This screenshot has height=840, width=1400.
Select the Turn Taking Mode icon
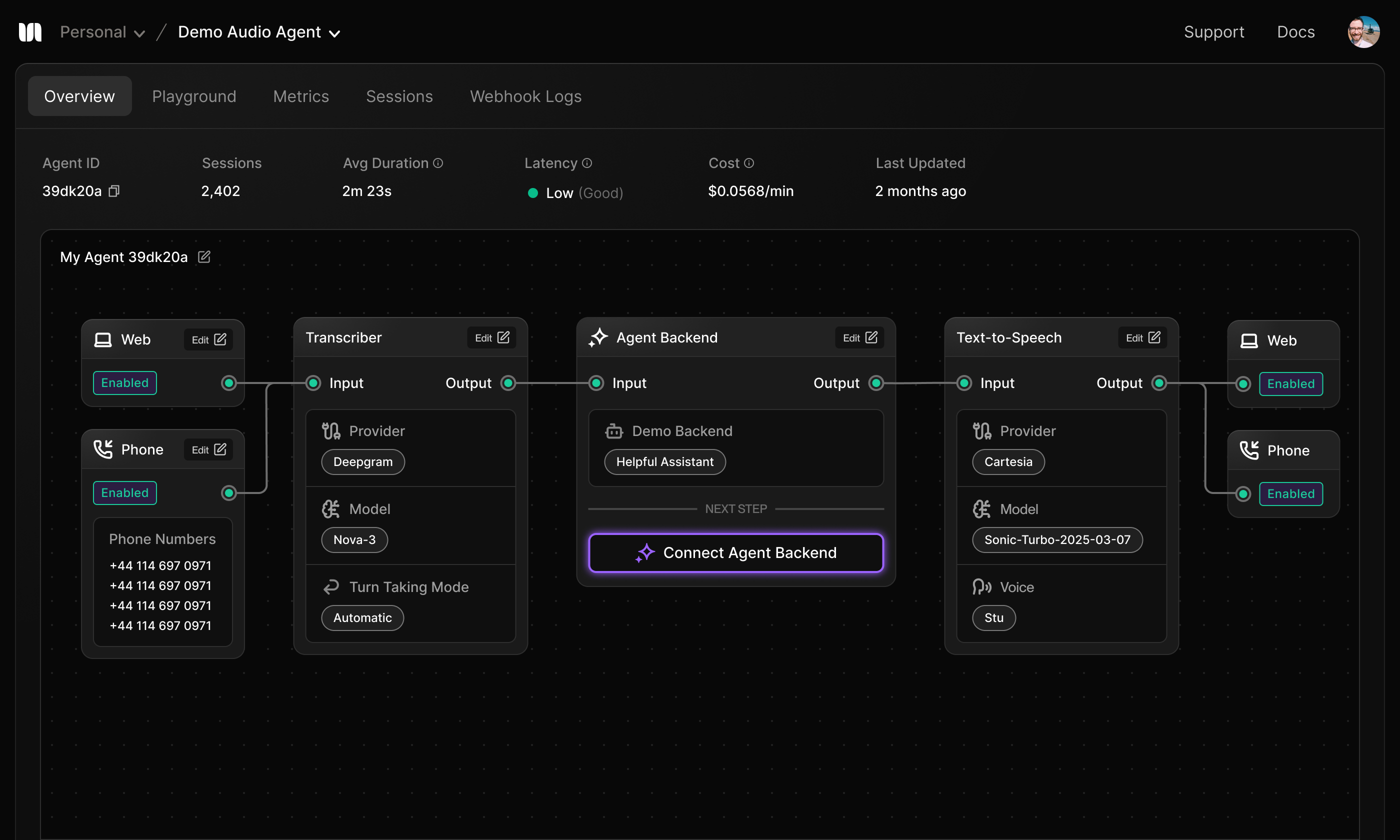click(x=332, y=586)
